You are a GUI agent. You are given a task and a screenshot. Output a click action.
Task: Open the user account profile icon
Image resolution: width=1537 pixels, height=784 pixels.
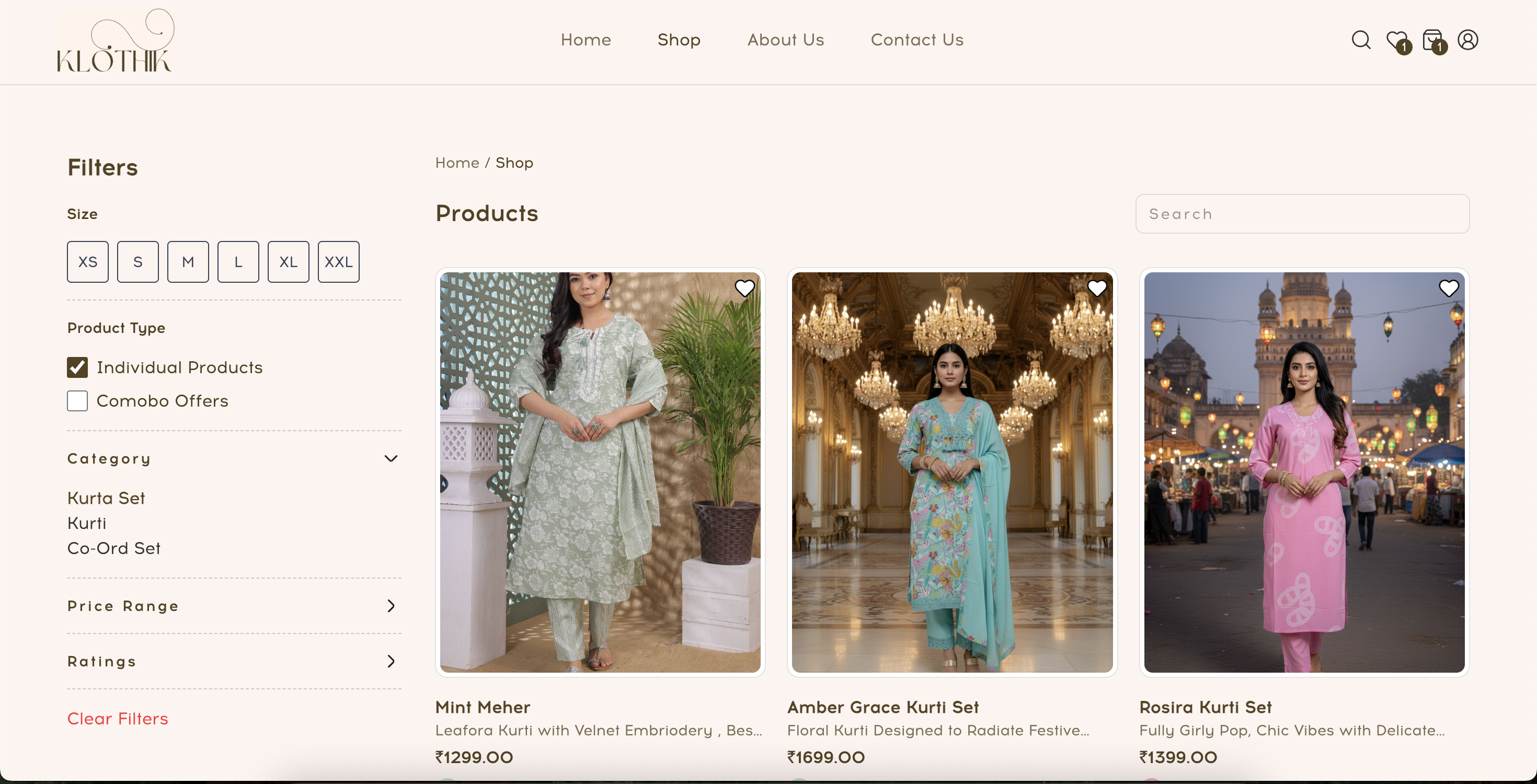click(1468, 40)
